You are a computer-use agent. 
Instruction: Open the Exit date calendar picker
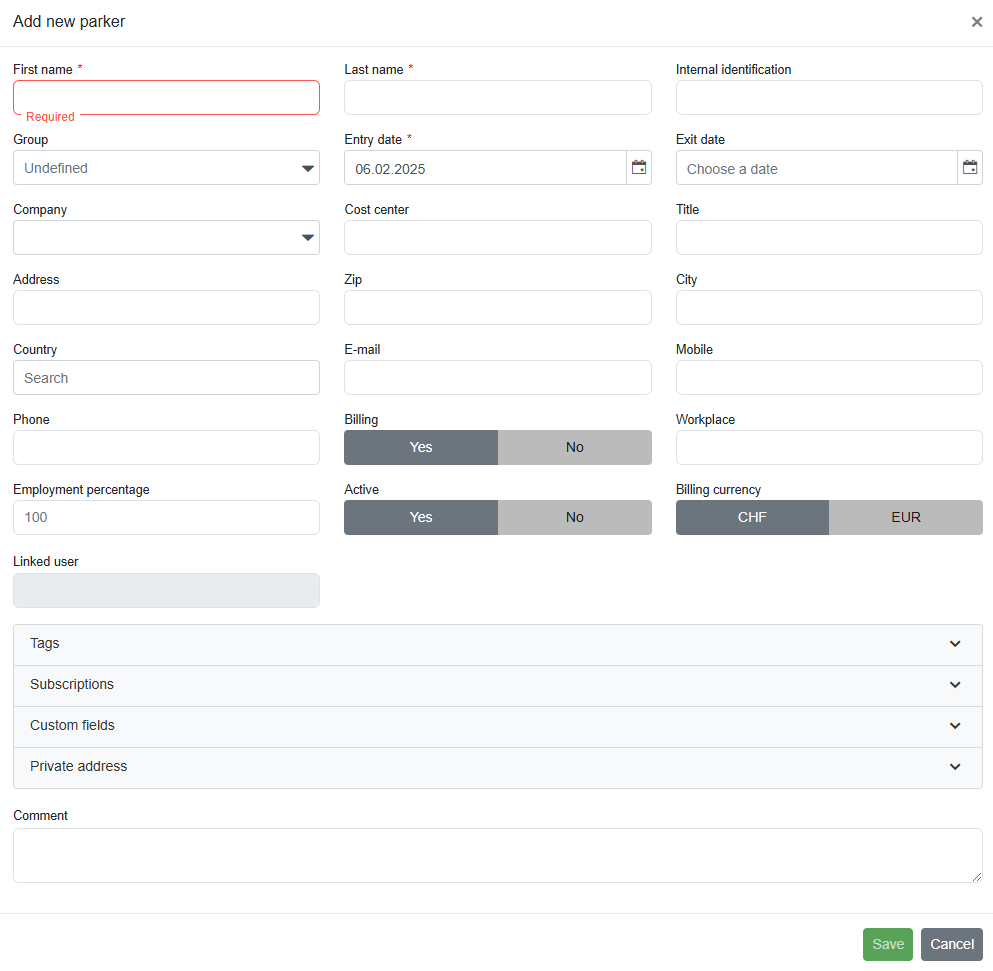pyautogui.click(x=970, y=168)
